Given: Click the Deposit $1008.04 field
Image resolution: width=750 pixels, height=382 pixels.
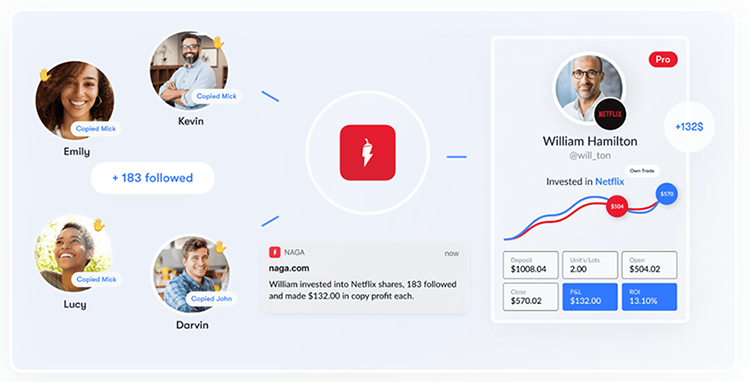Looking at the screenshot, I should tap(530, 265).
